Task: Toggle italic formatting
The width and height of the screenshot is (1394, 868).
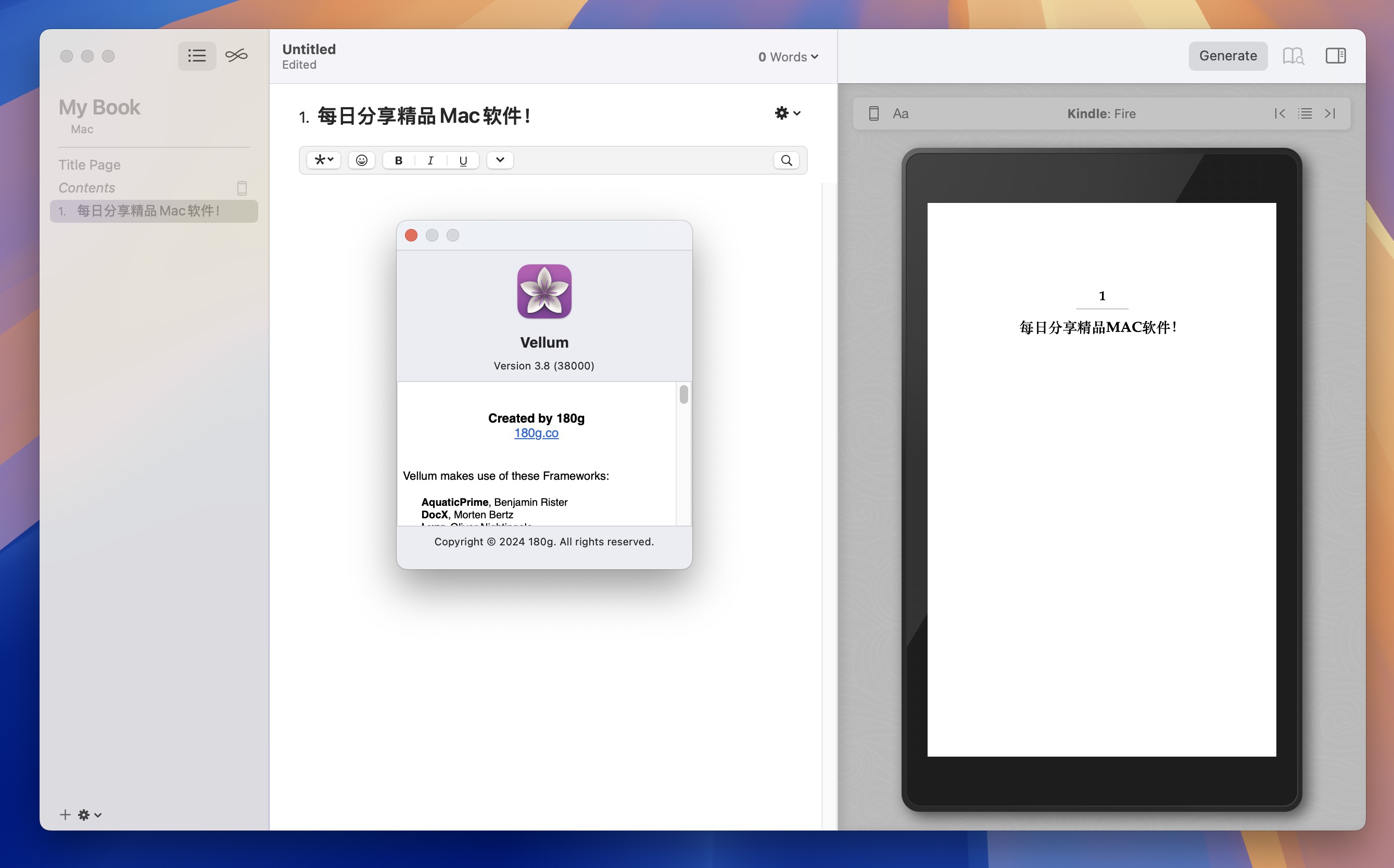Action: tap(430, 160)
